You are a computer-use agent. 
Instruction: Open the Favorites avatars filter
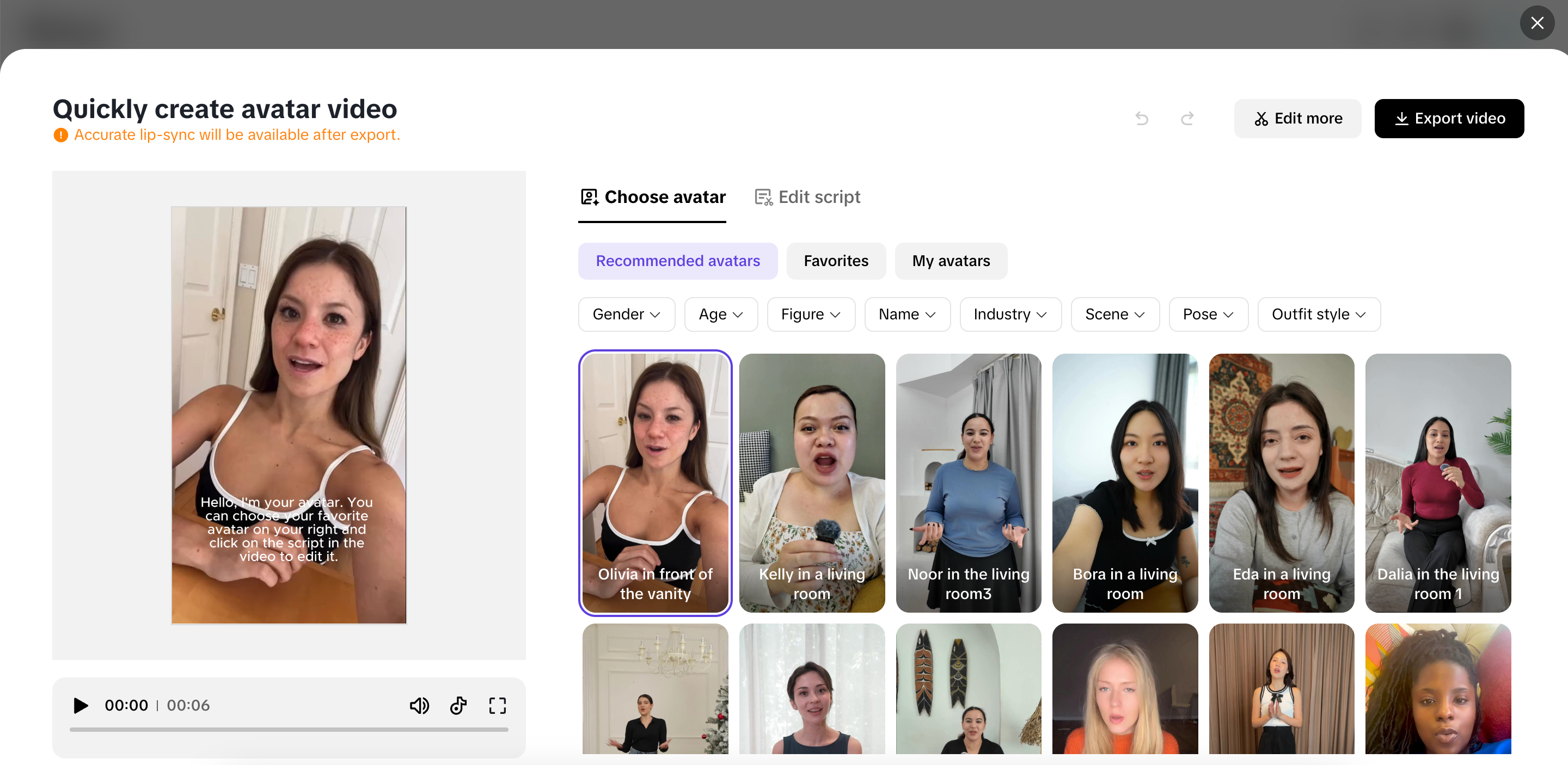836,261
